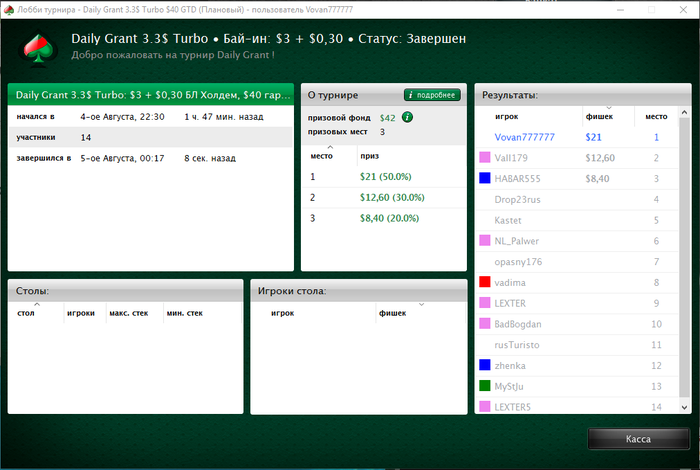Click the prize pool info icon
700x470 pixels.
click(407, 117)
